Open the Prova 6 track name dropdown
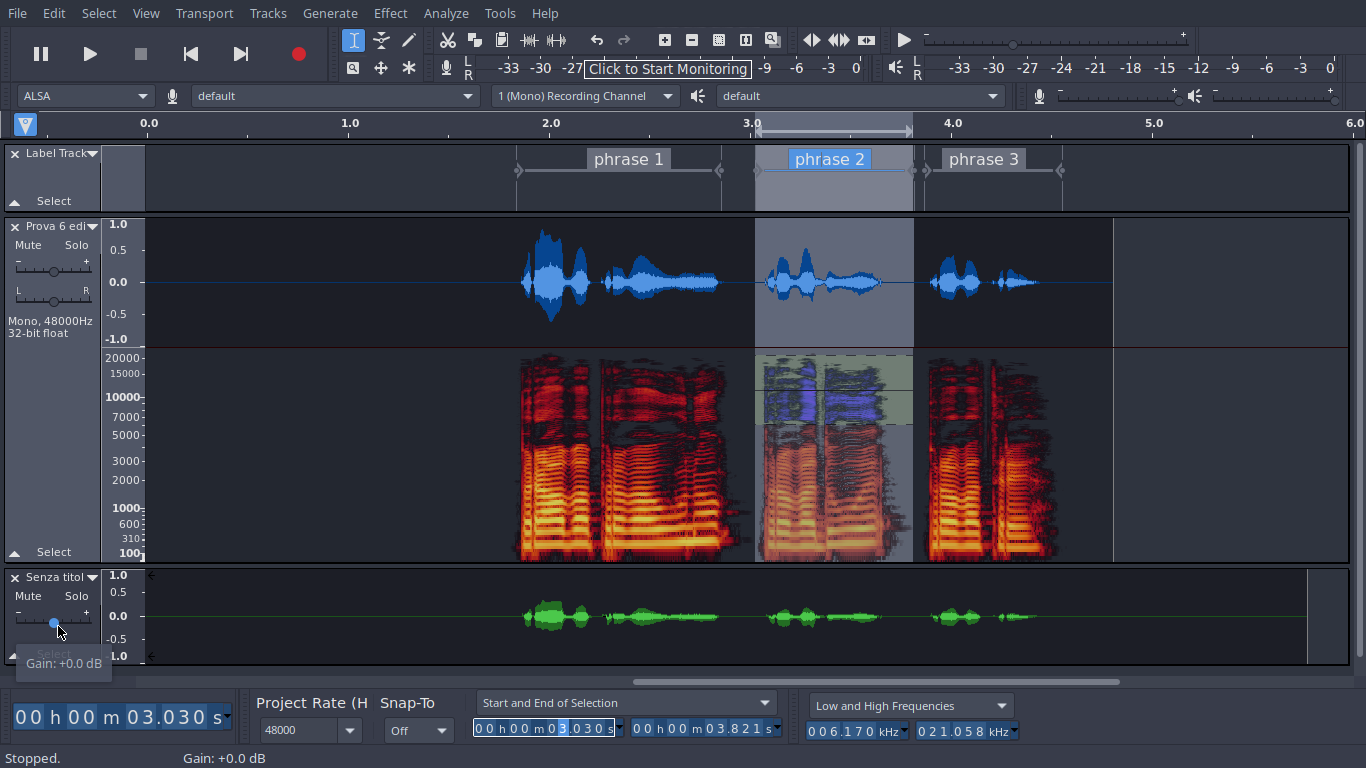The image size is (1366, 768). click(91, 226)
